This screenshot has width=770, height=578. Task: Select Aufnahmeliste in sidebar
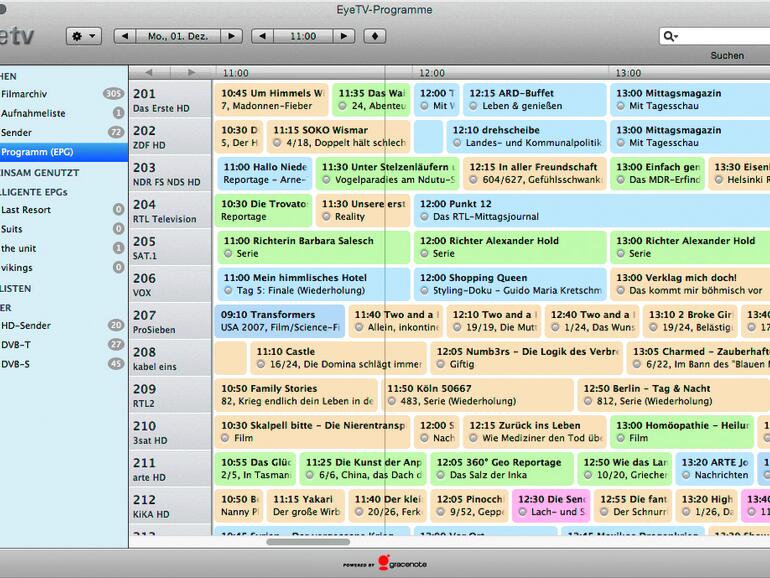(64, 113)
